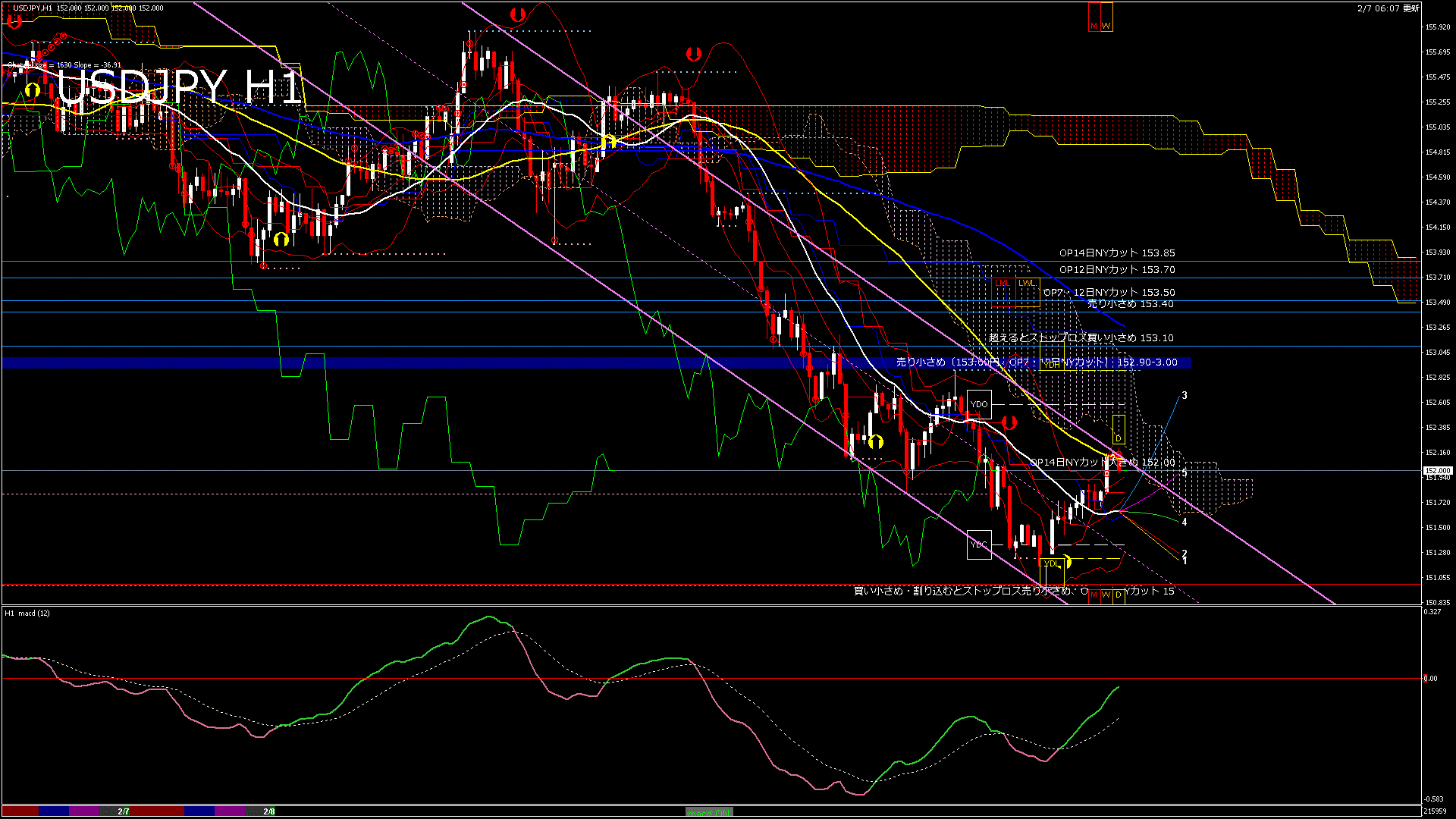Viewport: 1456px width, 819px height.
Task: Click the YDO yesterday-open label box
Action: click(x=979, y=404)
